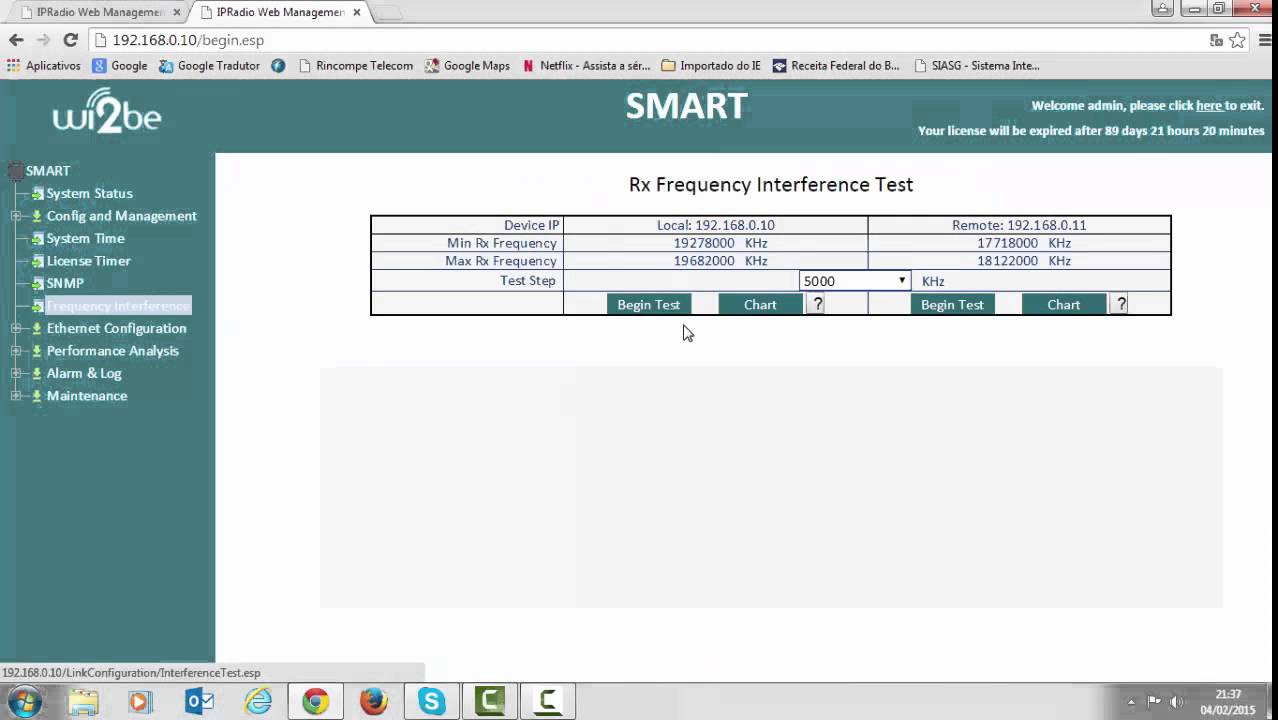Click the 'Remote: 192.168.0.11' cell
Image resolution: width=1278 pixels, height=720 pixels.
pyautogui.click(x=1019, y=225)
